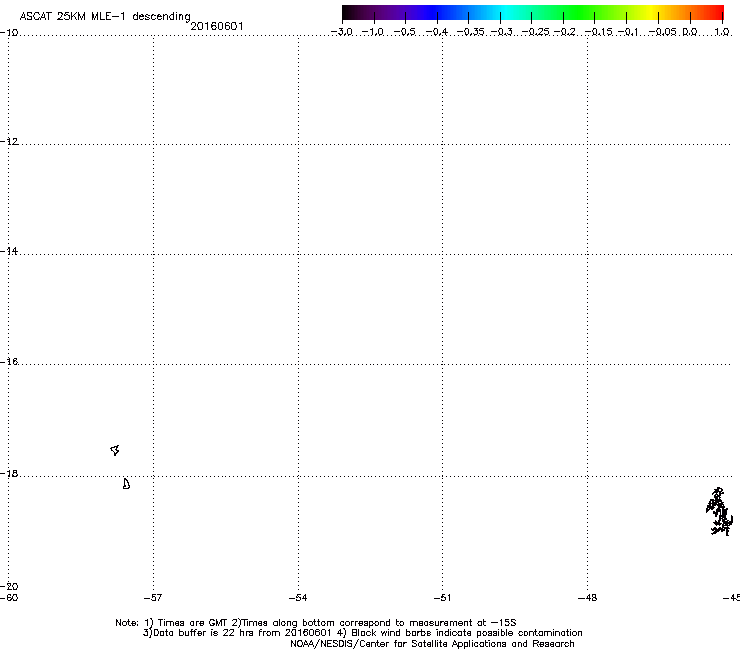Click the -0.05 color scale label
740x650 pixels.
click(662, 32)
